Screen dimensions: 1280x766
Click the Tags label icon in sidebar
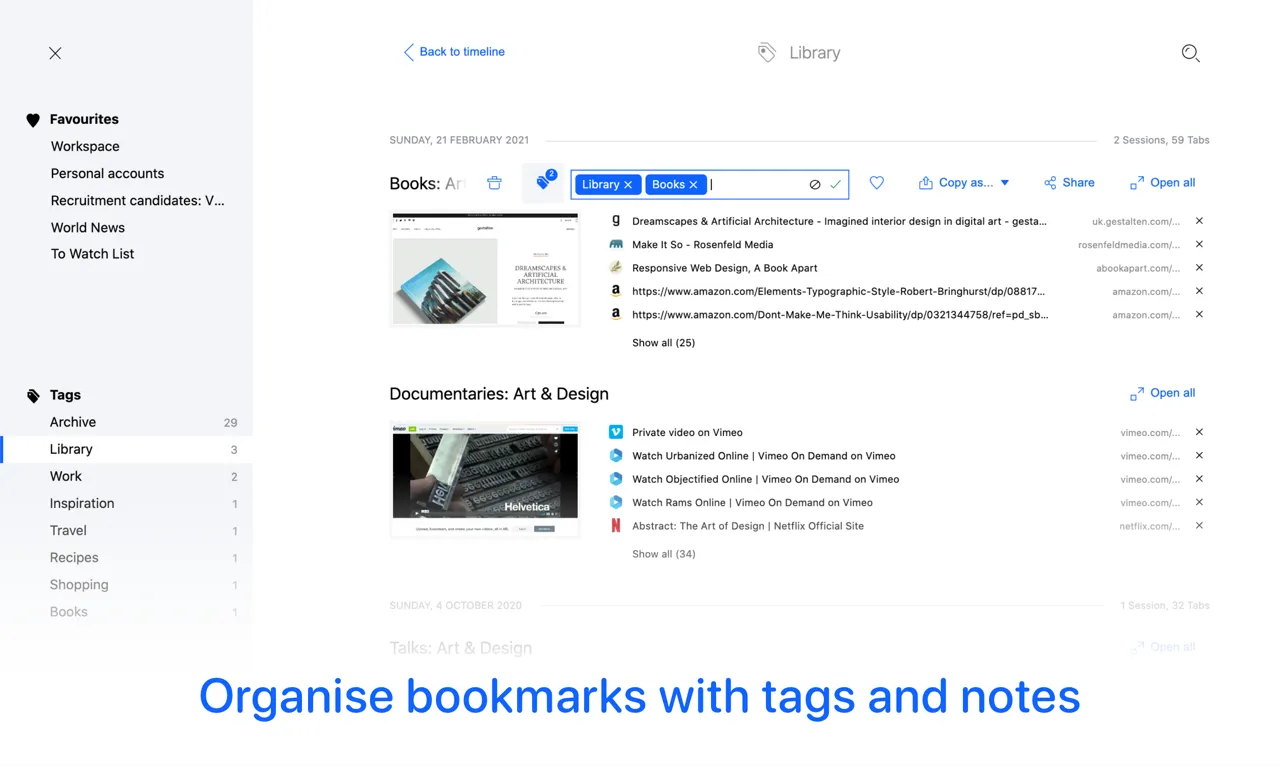pyautogui.click(x=33, y=394)
